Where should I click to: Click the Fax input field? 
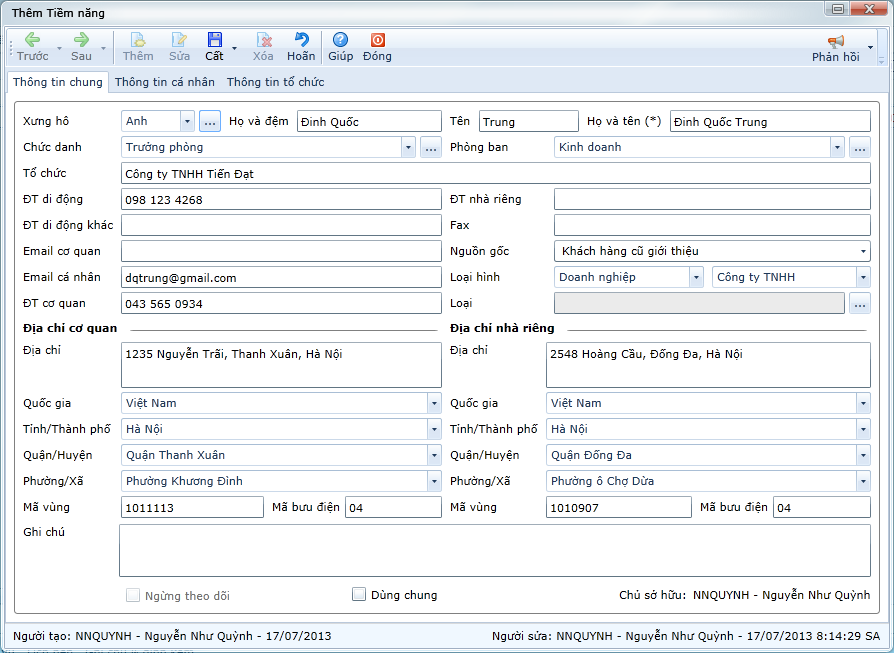click(x=711, y=225)
